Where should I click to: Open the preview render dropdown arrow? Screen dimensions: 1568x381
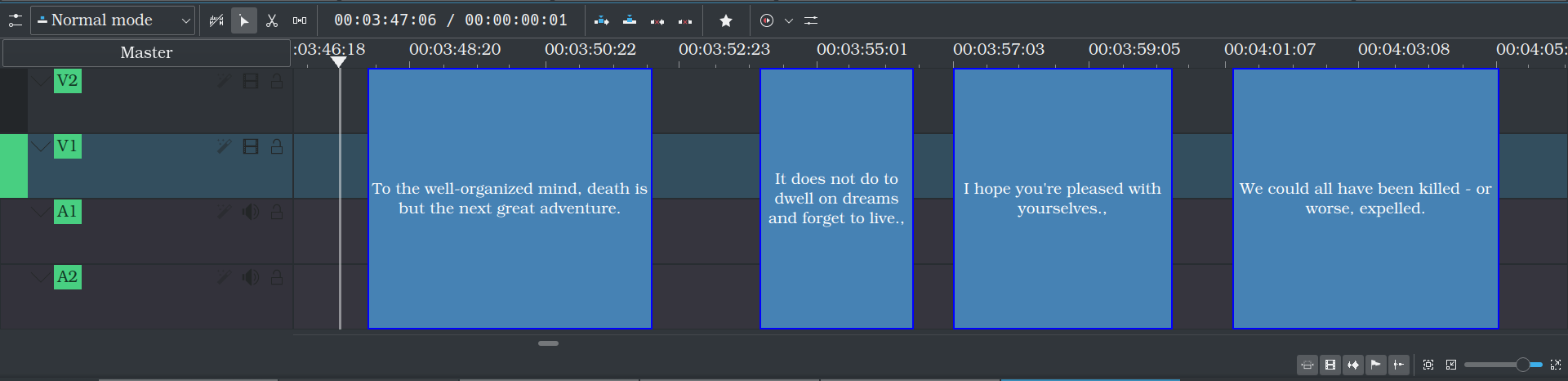click(789, 20)
